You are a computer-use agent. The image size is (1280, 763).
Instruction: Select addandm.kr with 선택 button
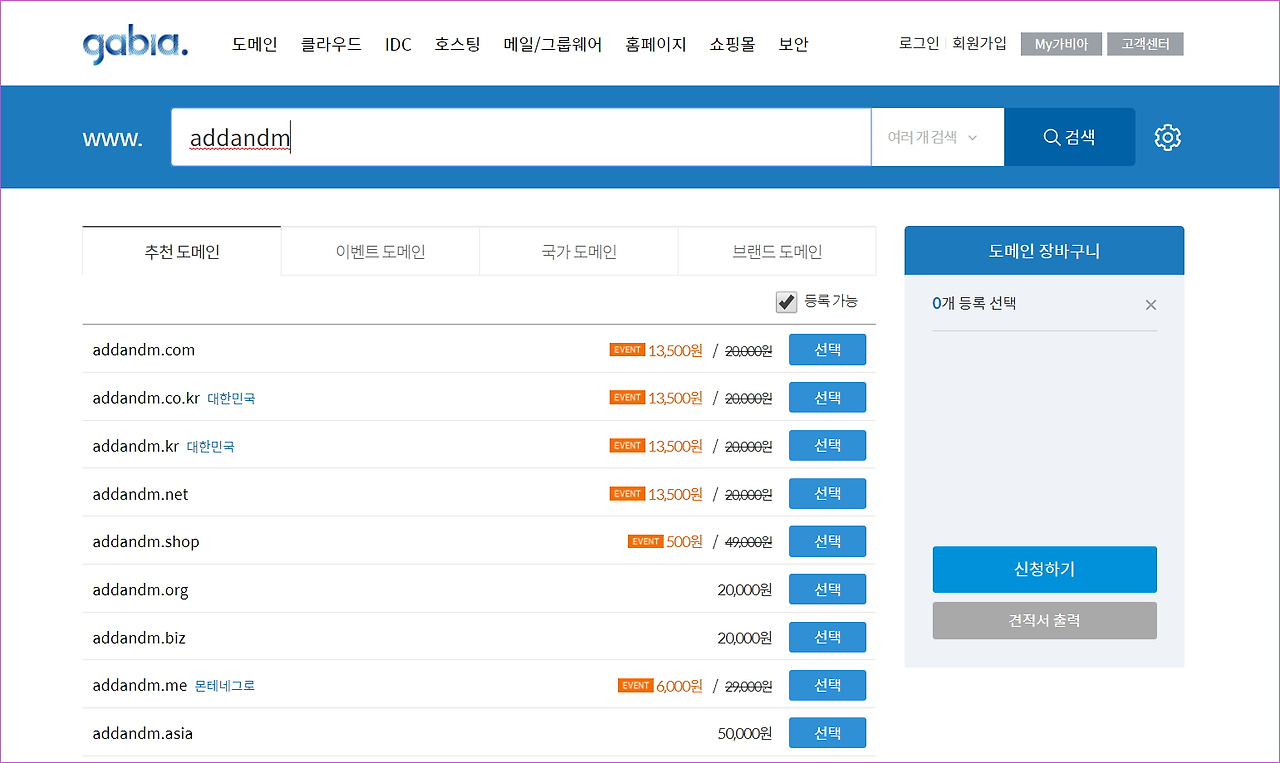(x=827, y=446)
